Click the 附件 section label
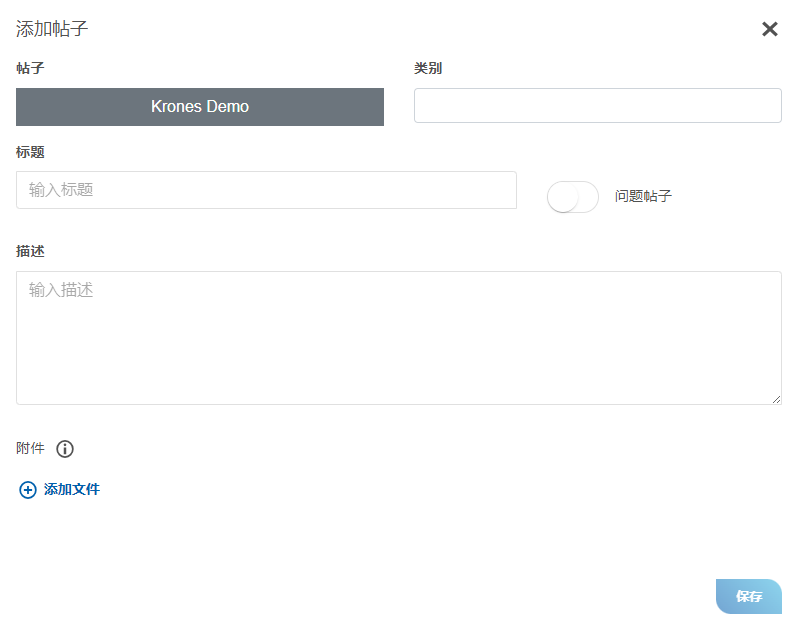 [30, 449]
